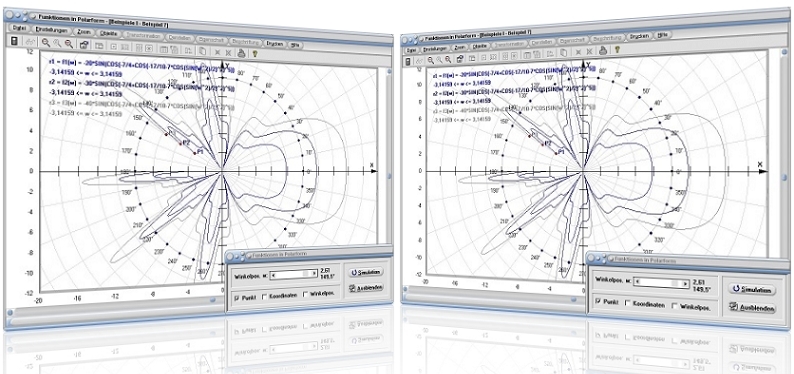The width and height of the screenshot is (794, 374).
Task: Click Simulation button in left panel
Action: 366,272
